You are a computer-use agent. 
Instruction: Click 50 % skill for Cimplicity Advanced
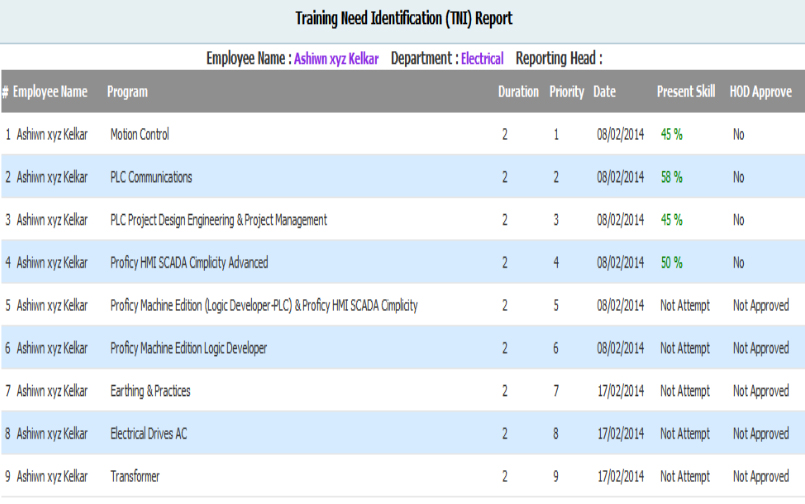pos(672,262)
